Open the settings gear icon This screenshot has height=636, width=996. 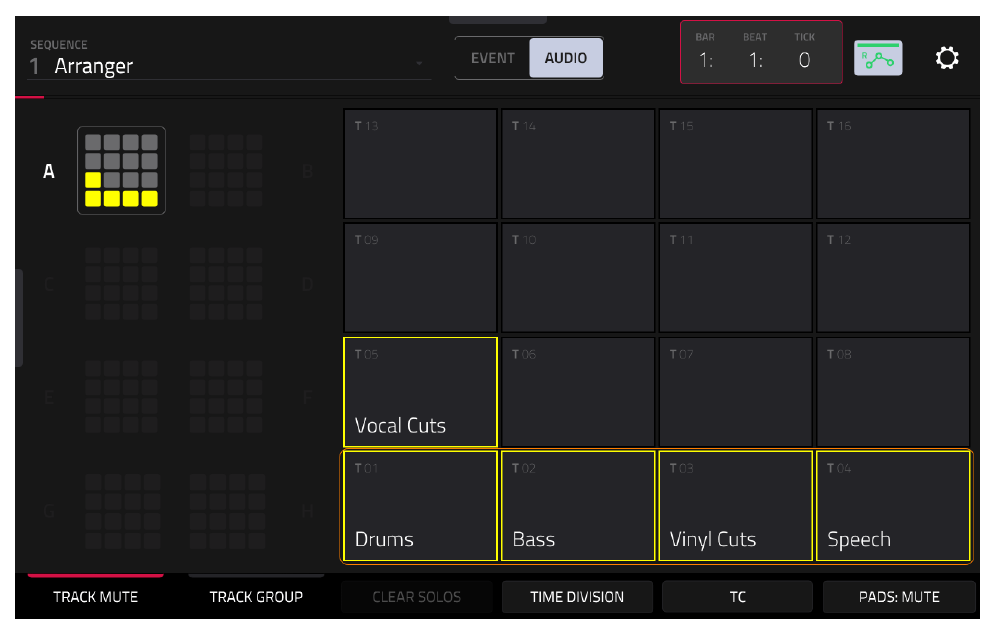coord(946,58)
